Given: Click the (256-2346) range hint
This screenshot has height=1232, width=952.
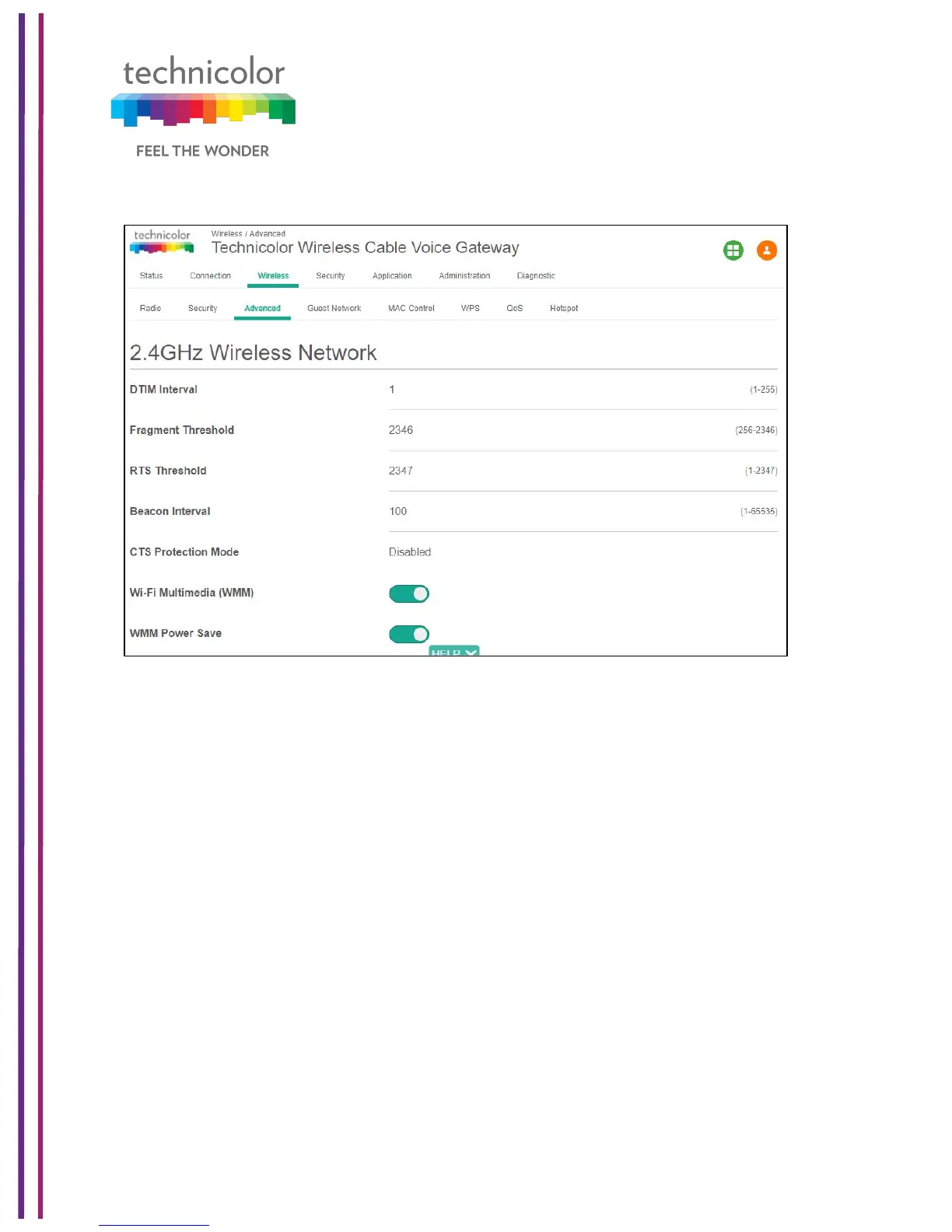Looking at the screenshot, I should (x=756, y=430).
